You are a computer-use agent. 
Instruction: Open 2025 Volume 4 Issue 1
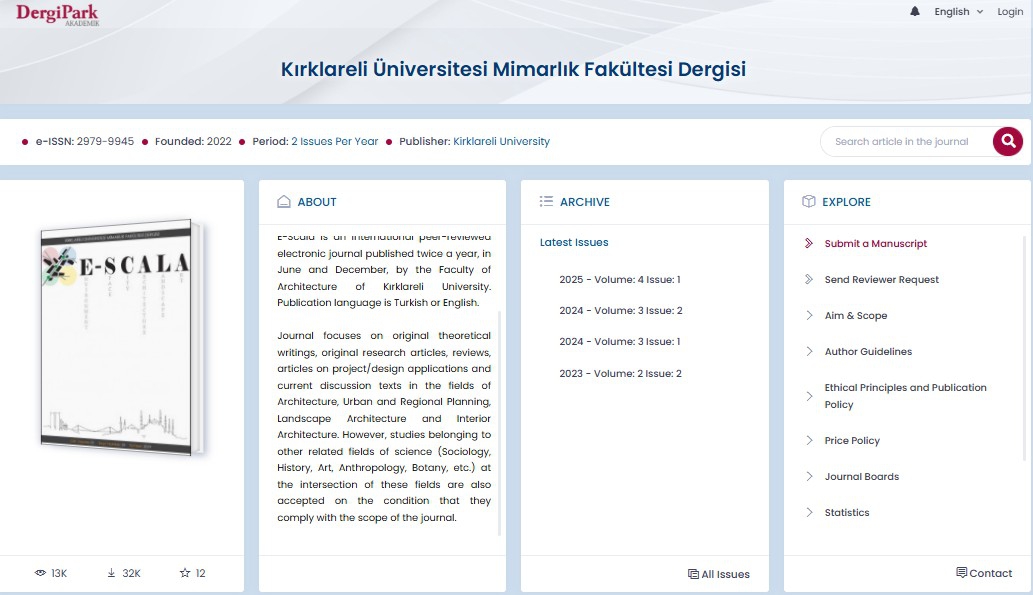pos(619,280)
